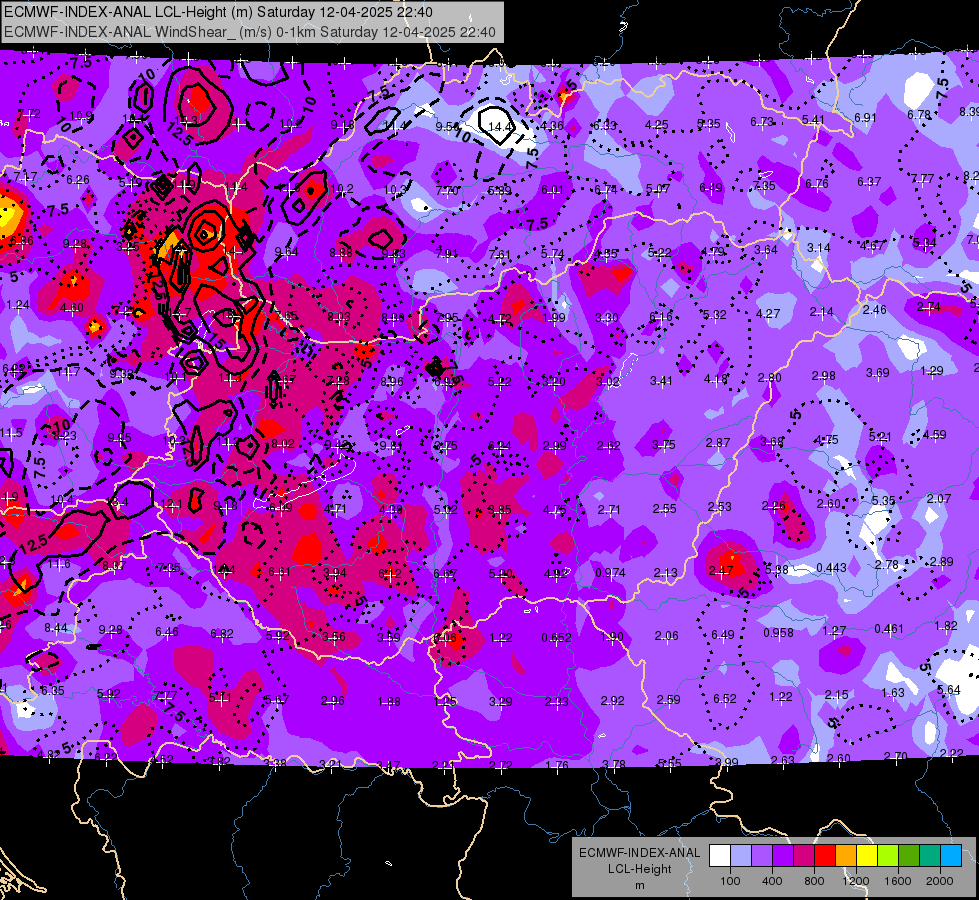Click the grid value 6.33
Image resolution: width=979 pixels, height=900 pixels.
coord(605,126)
